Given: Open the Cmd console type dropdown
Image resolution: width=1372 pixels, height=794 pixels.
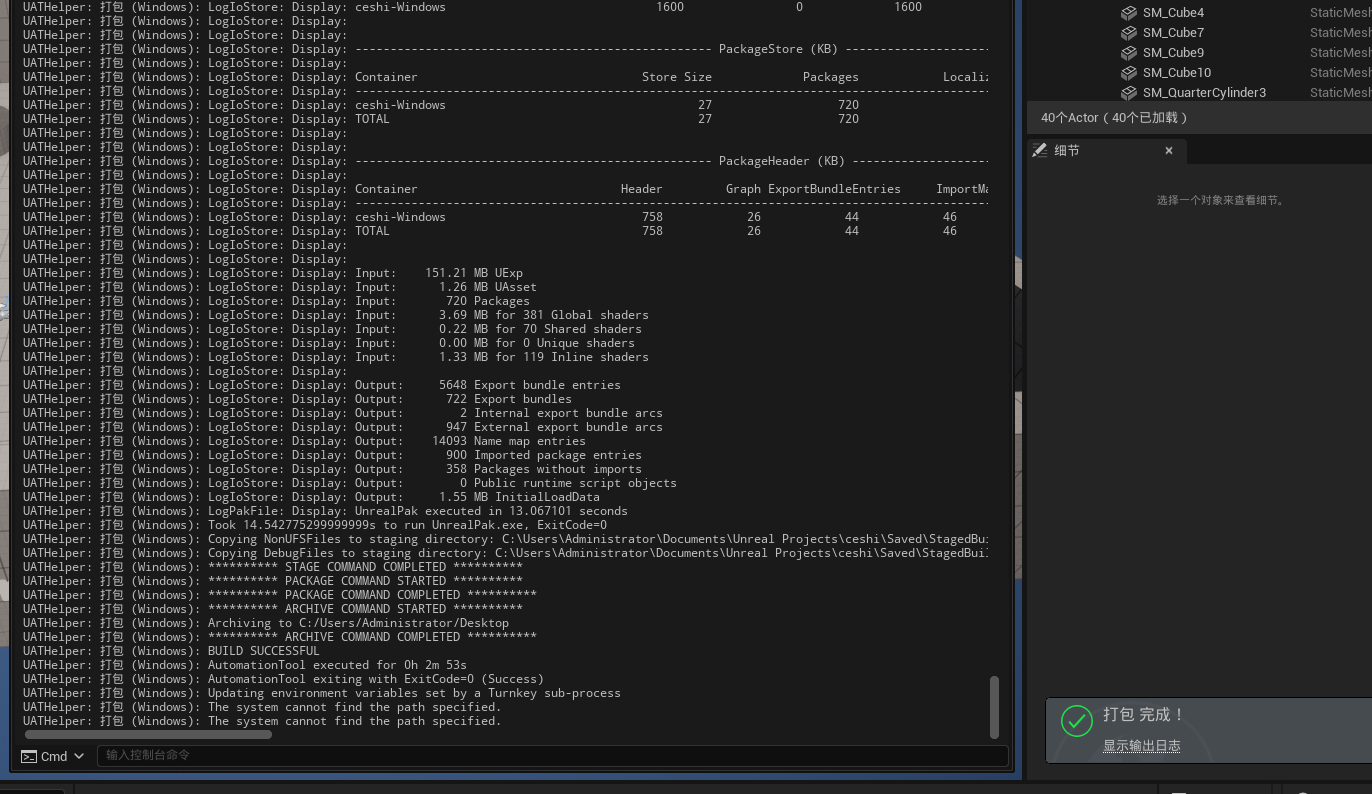Looking at the screenshot, I should pos(53,756).
